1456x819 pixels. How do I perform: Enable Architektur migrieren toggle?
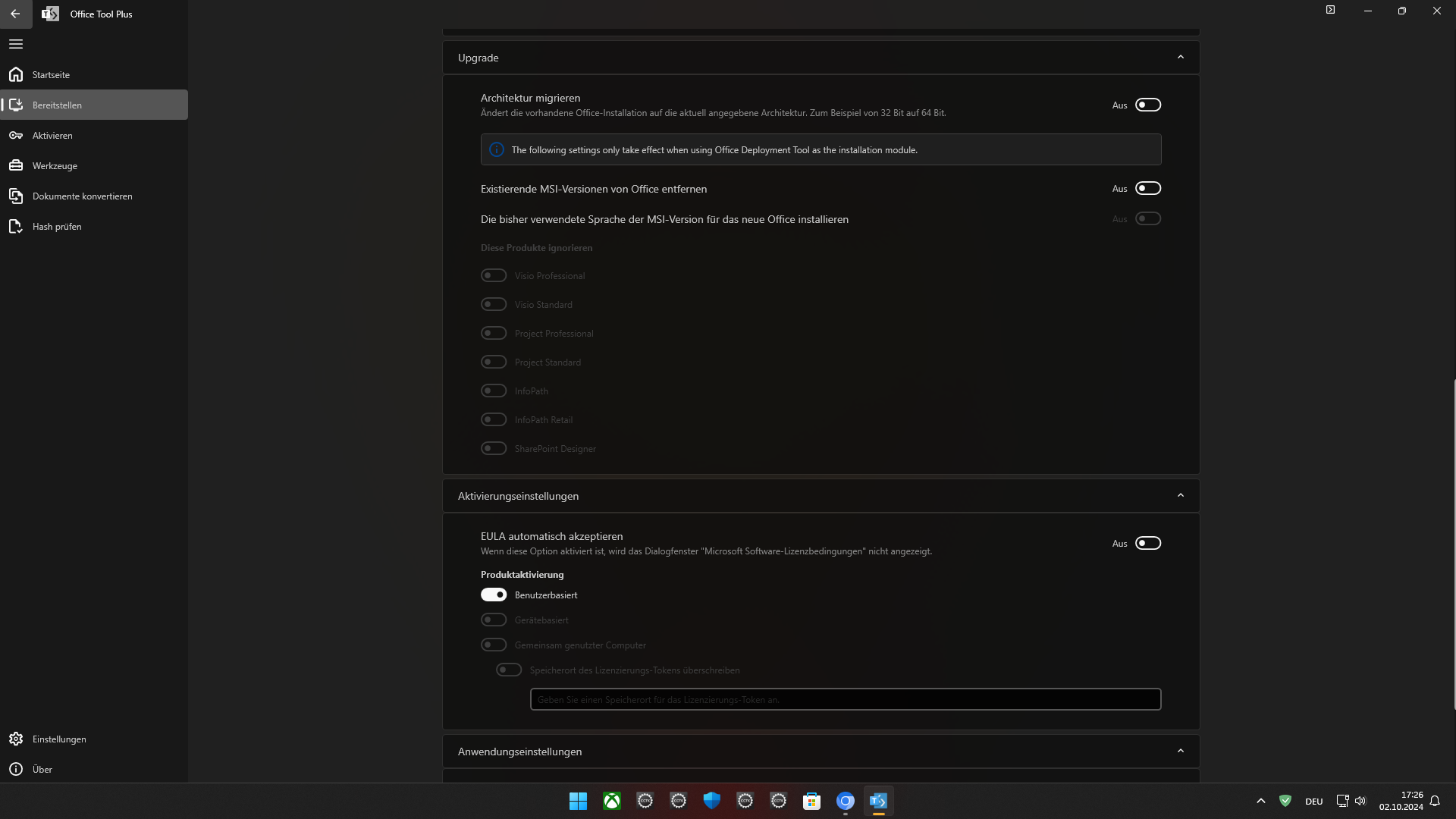pos(1147,105)
